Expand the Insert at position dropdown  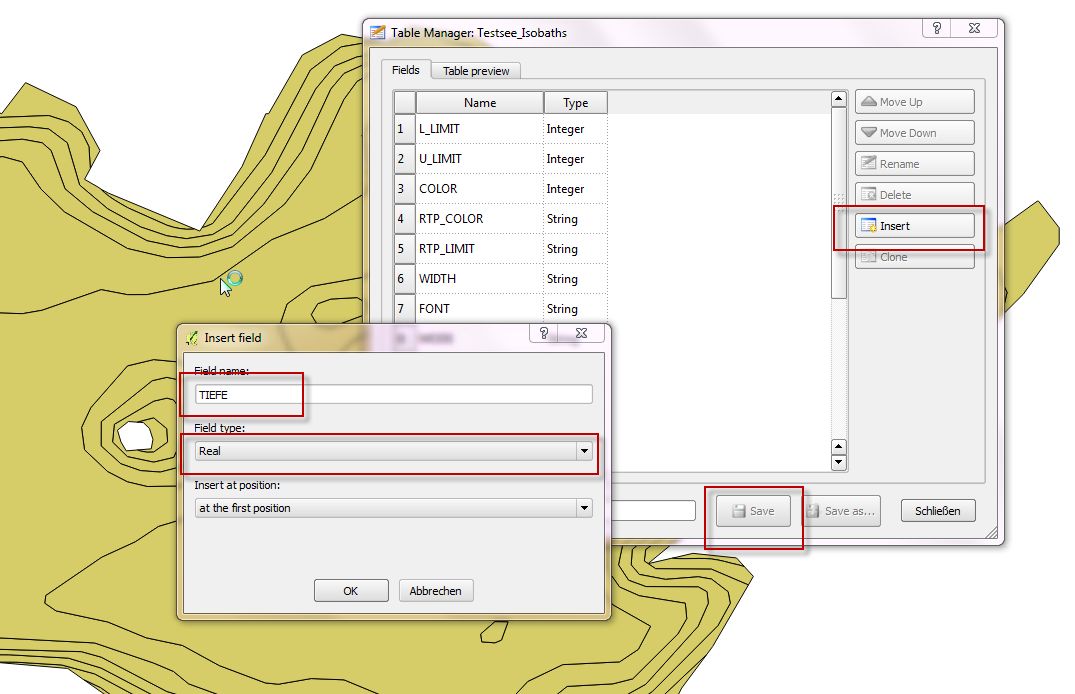tap(394, 508)
